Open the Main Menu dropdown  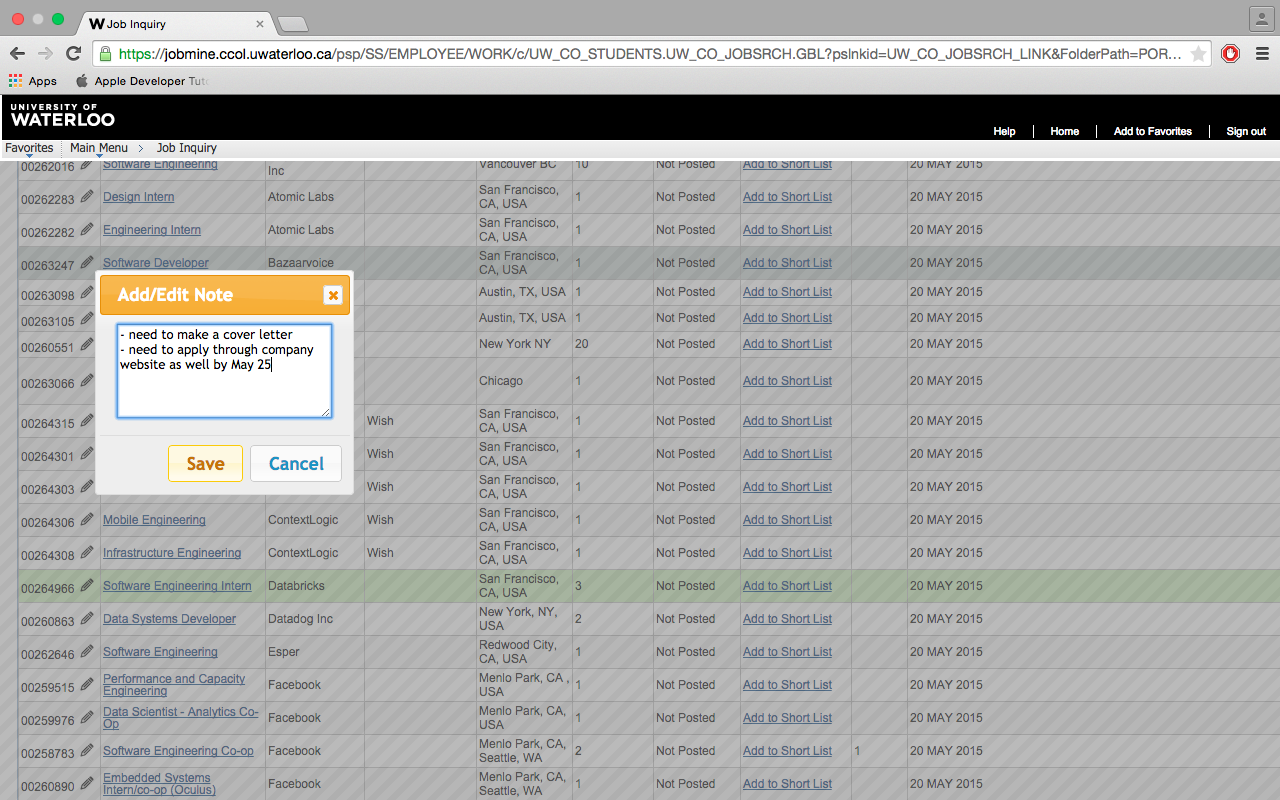[x=99, y=148]
